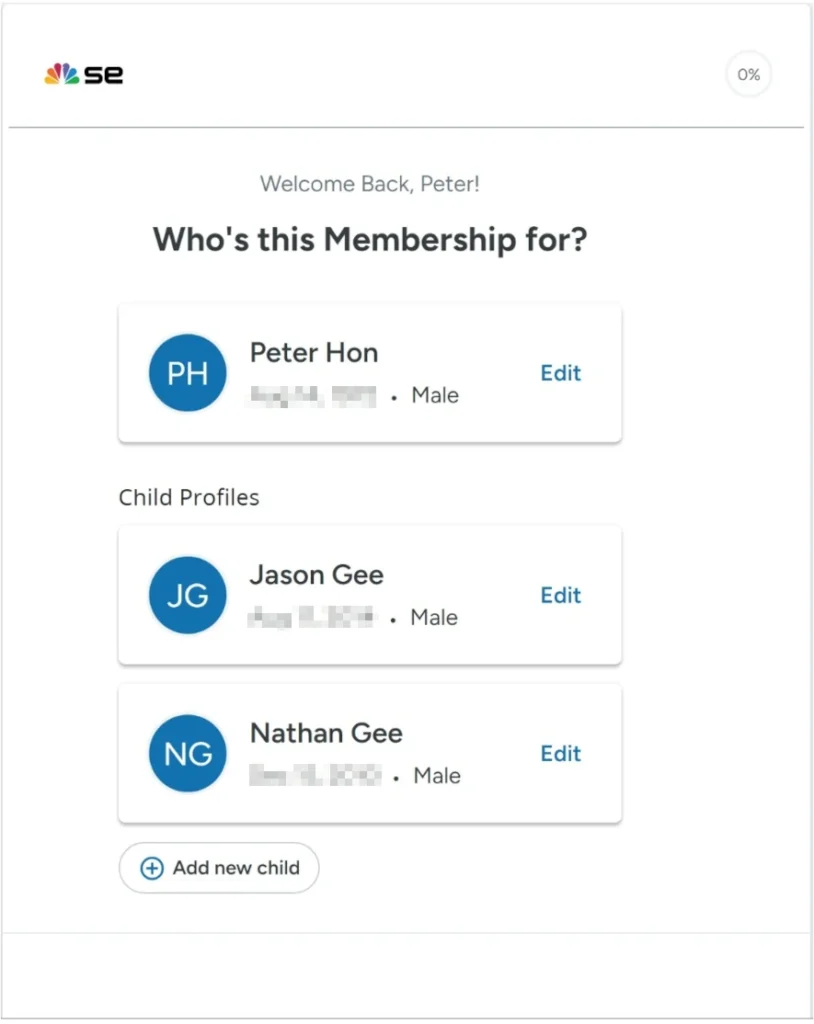814x1024 pixels.
Task: Select the Peter Hon name text
Action: point(314,352)
